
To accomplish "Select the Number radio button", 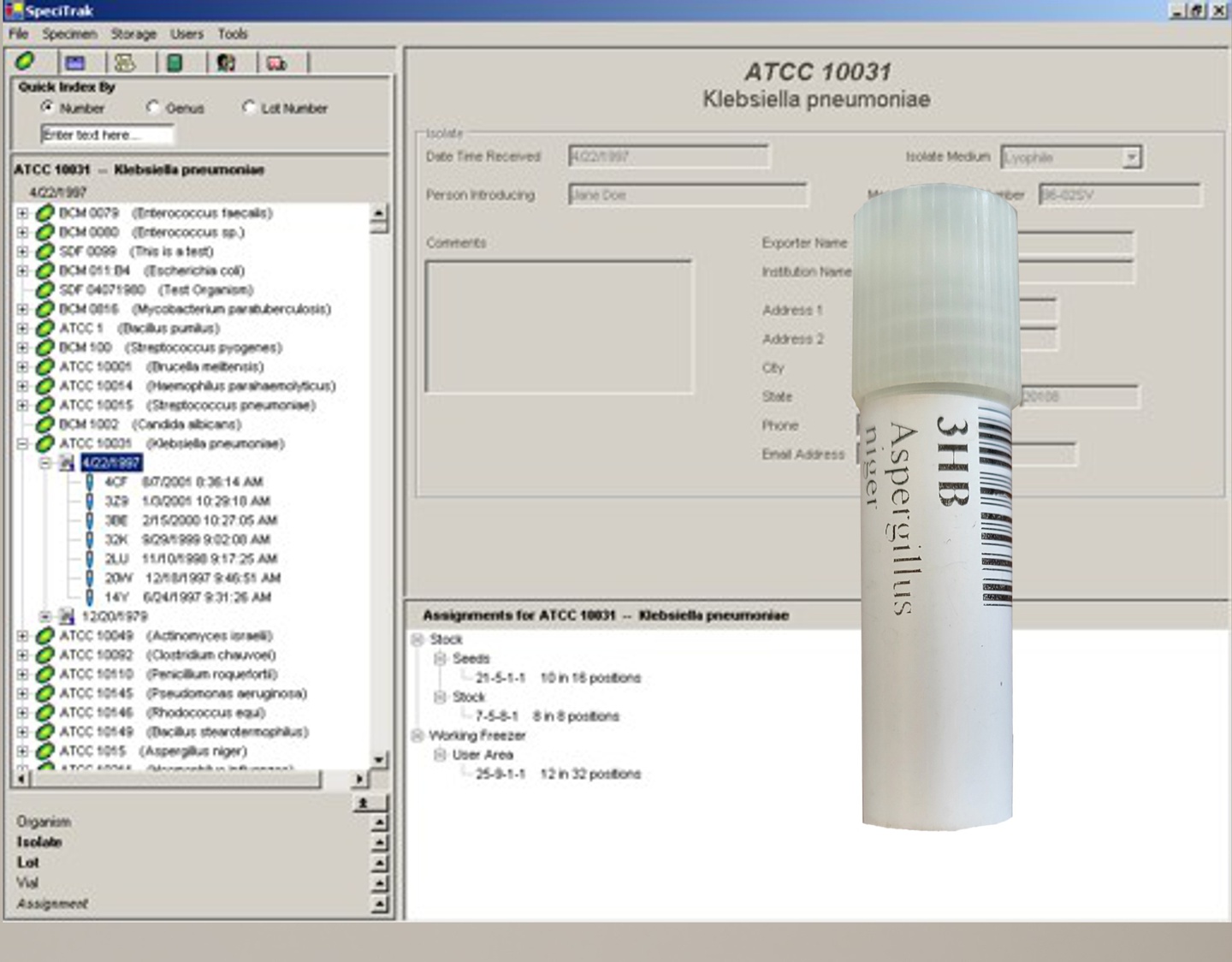I will [47, 107].
